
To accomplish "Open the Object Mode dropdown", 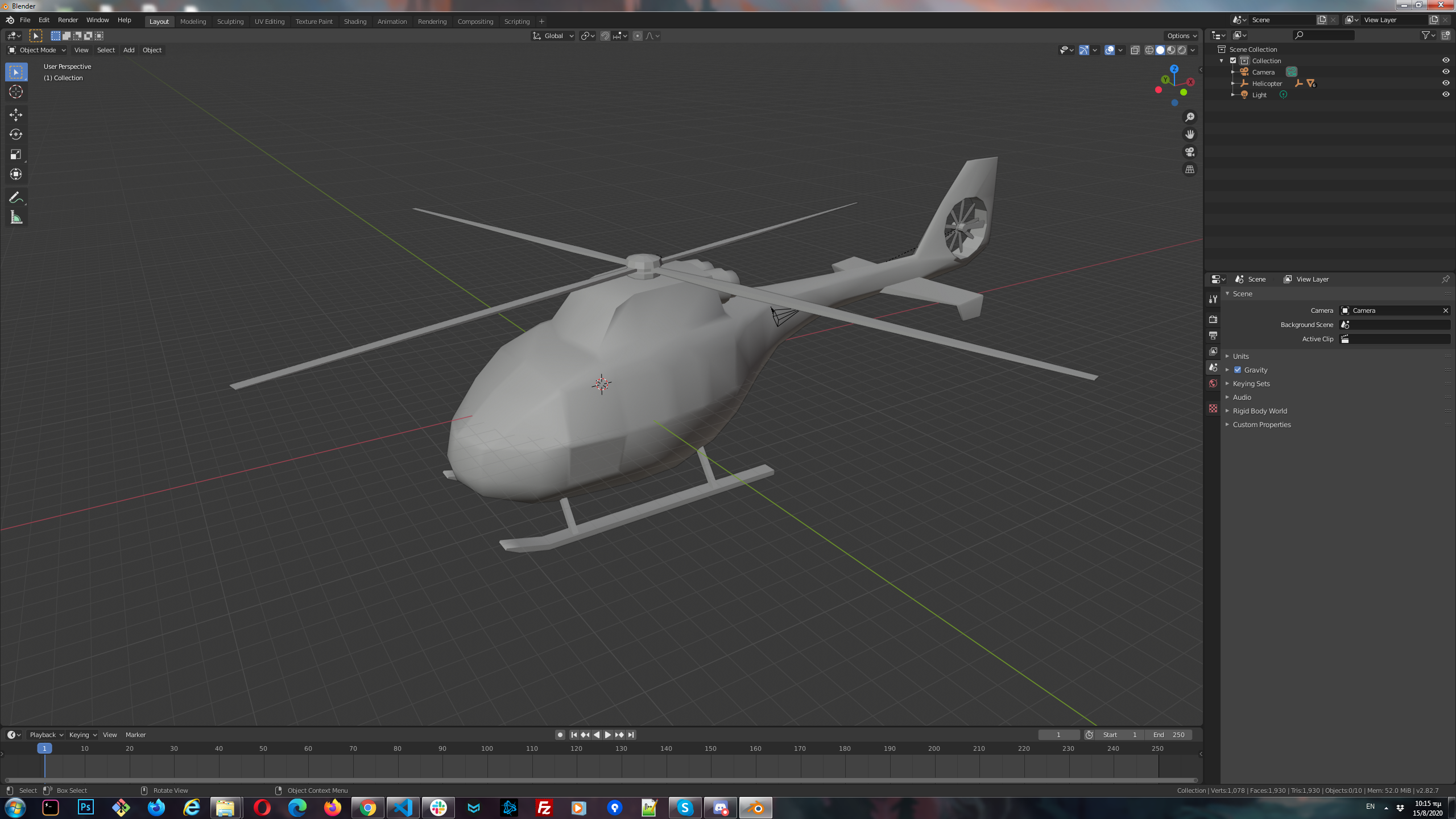I will pyautogui.click(x=37, y=50).
